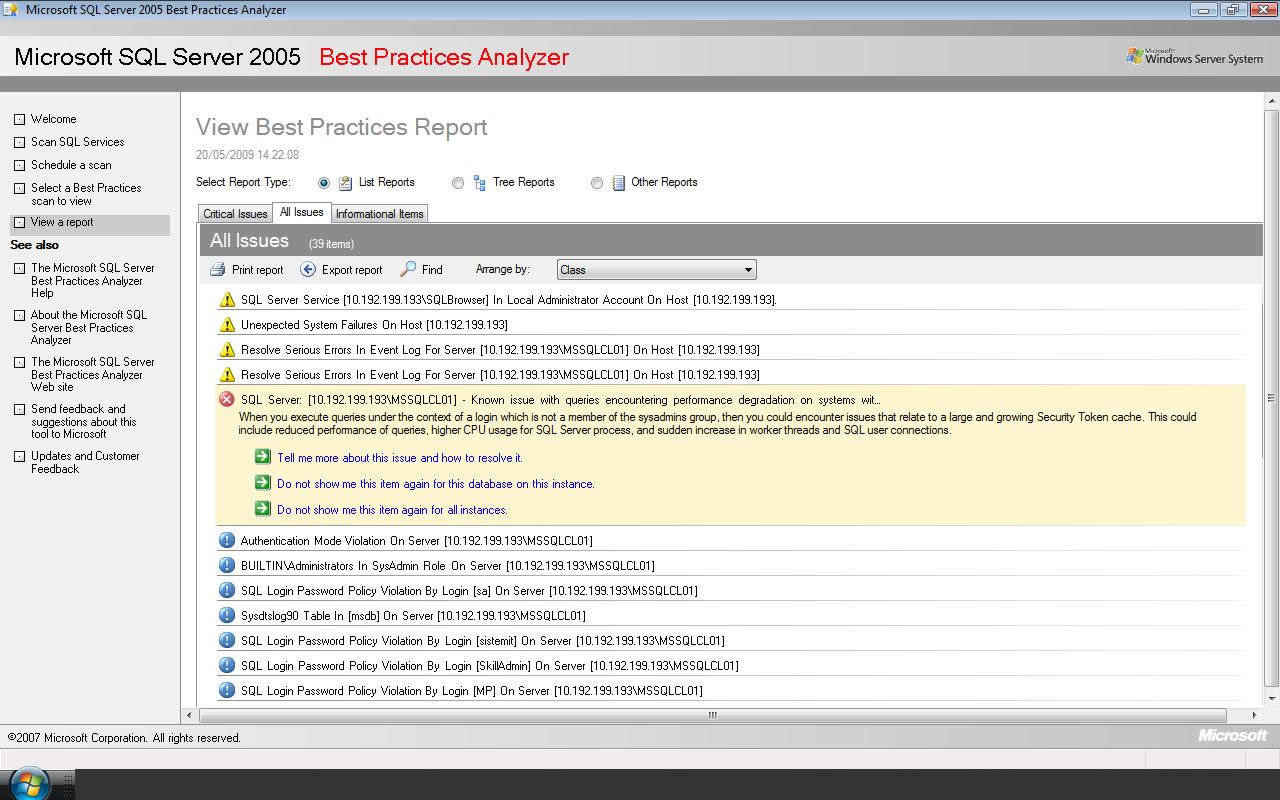Click green arrow icon beside Tell me more

tap(262, 456)
